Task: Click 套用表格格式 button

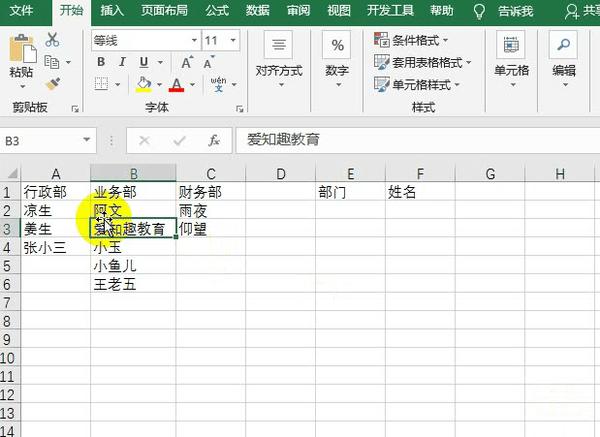Action: 422,62
